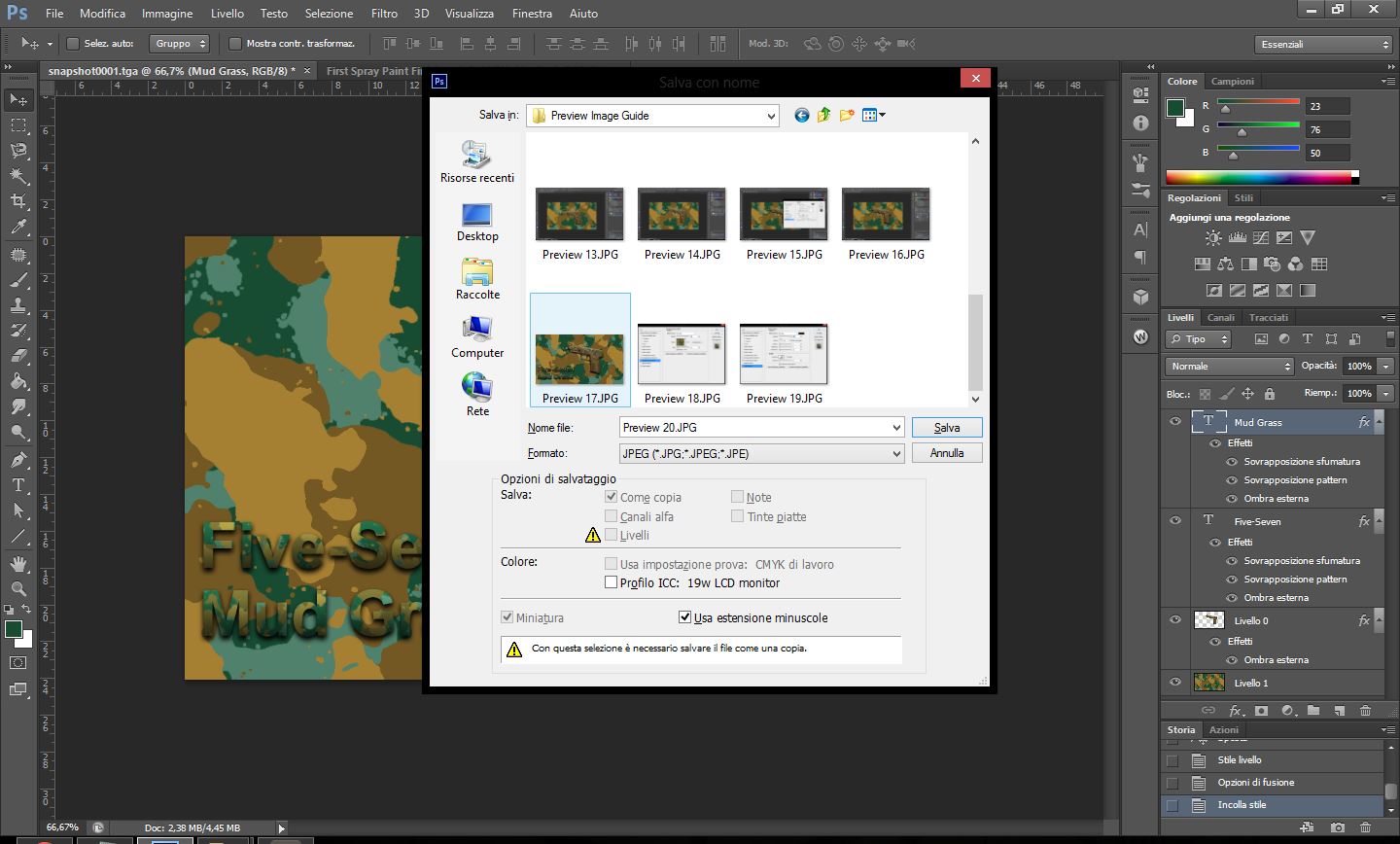Select the Hand tool
Viewport: 1400px width, 844px height.
click(x=18, y=563)
